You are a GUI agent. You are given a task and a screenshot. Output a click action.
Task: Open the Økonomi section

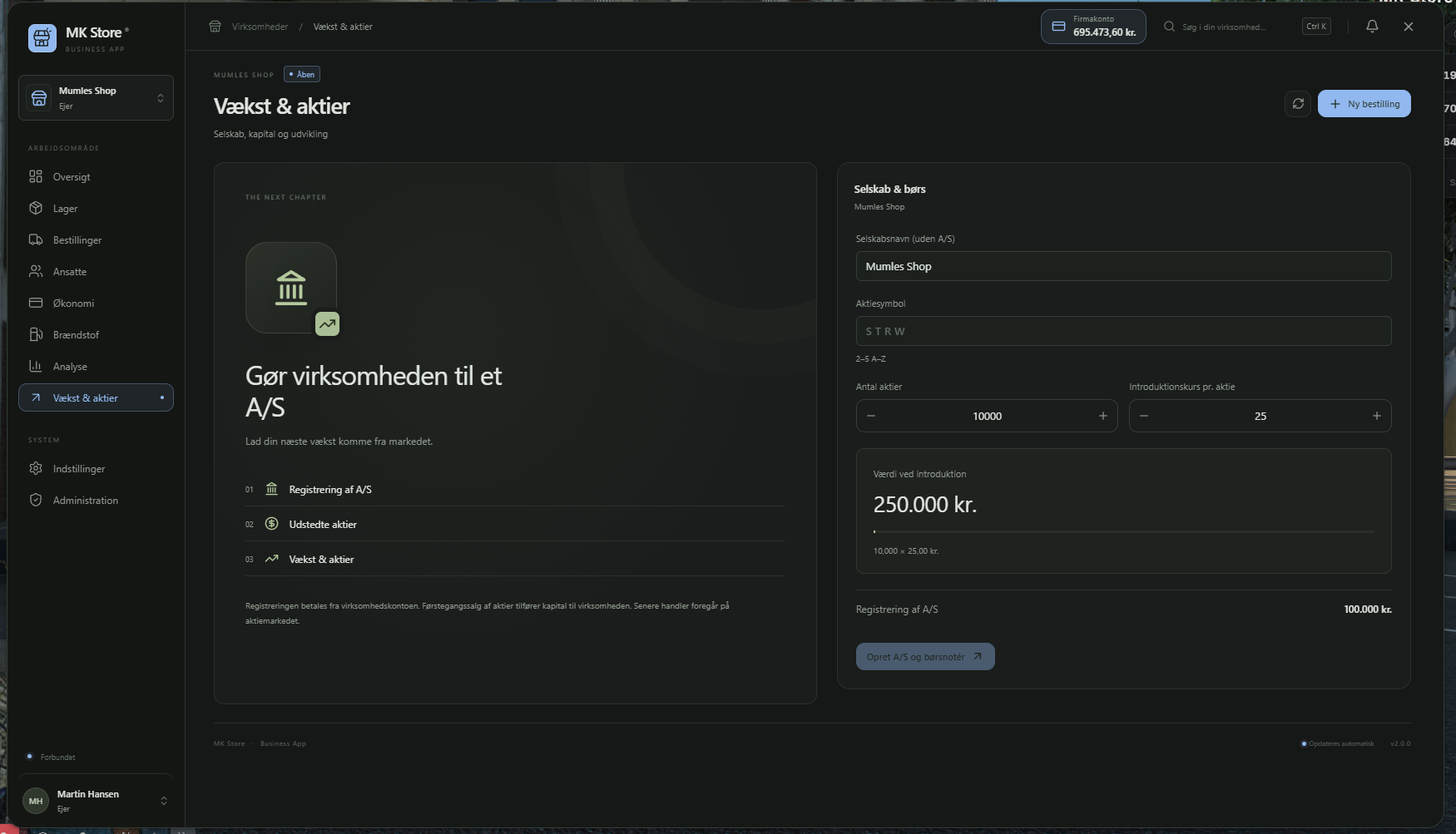pyautogui.click(x=96, y=303)
